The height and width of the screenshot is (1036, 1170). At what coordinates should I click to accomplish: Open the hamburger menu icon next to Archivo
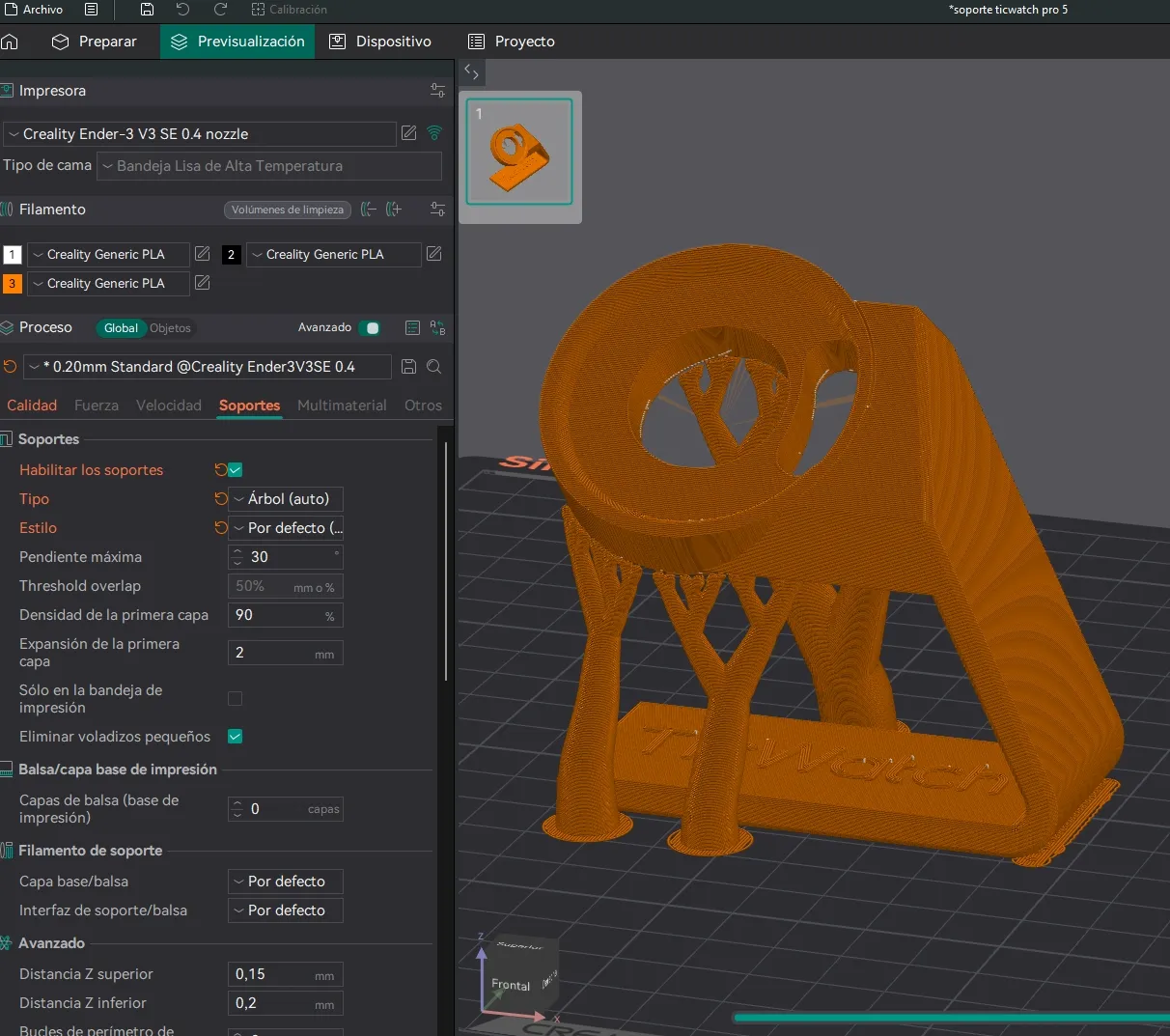[91, 10]
